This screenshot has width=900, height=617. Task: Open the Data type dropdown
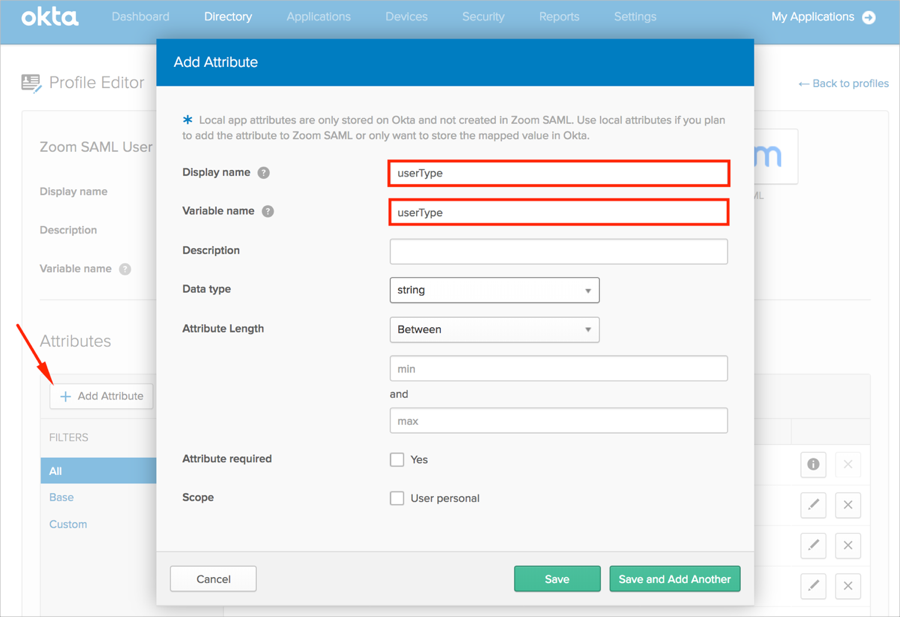[x=494, y=290]
